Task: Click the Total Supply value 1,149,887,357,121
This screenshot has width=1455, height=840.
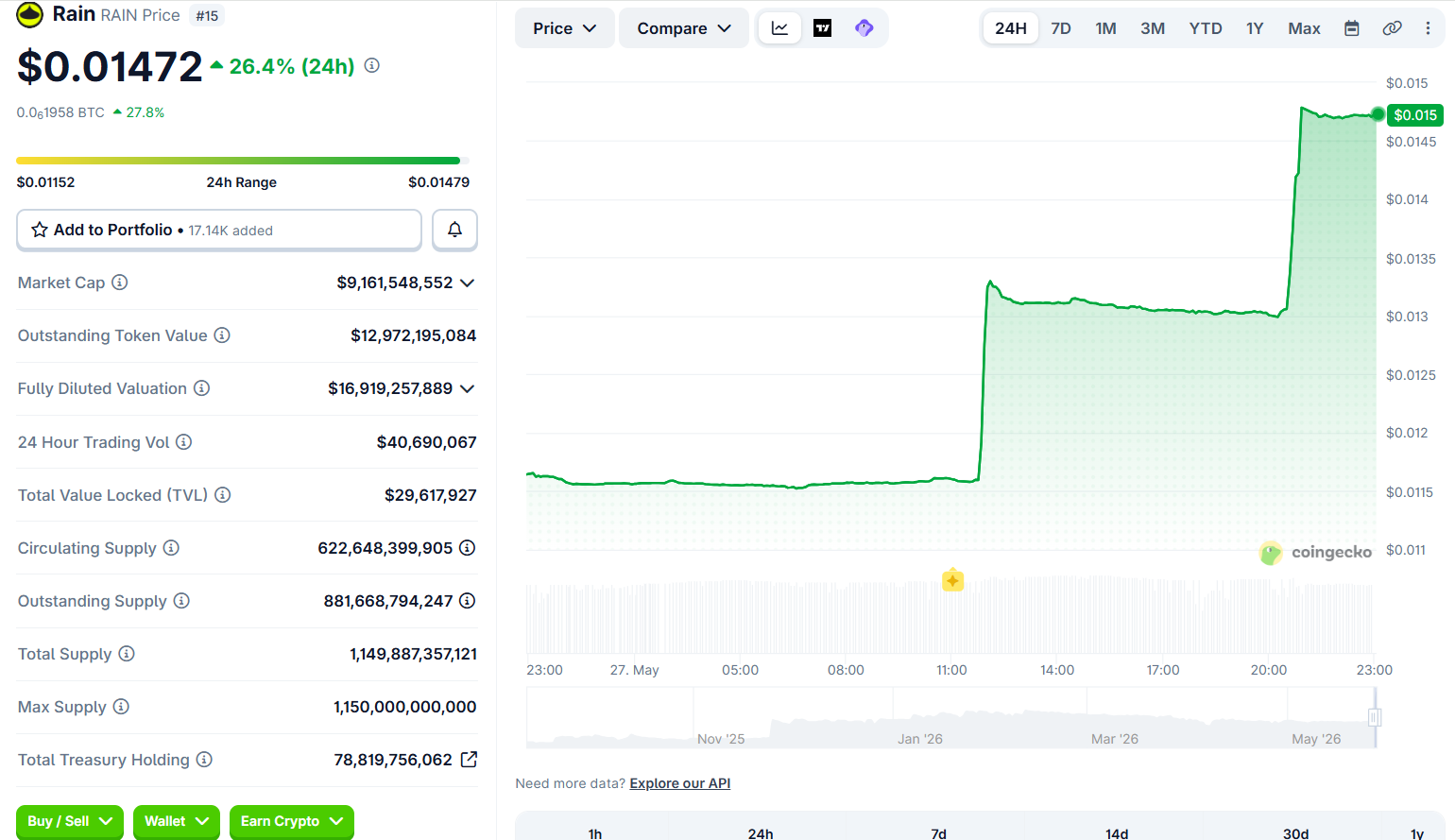Action: pyautogui.click(x=414, y=654)
